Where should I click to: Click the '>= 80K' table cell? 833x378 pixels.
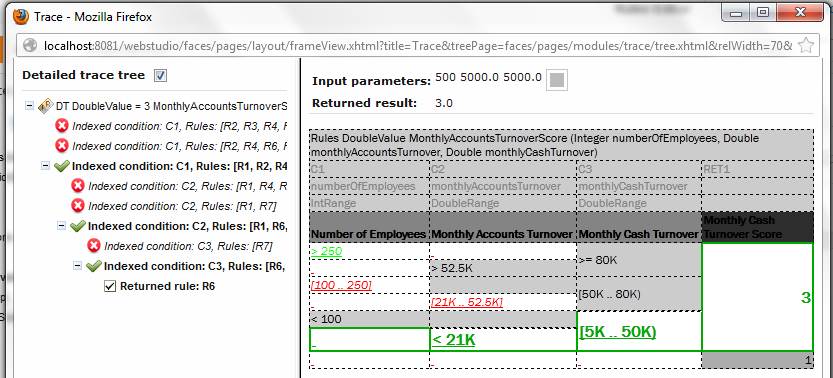639,260
